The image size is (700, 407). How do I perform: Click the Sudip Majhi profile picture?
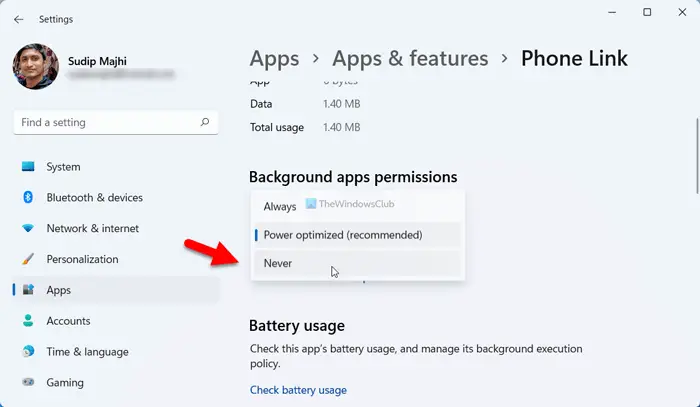pyautogui.click(x=36, y=66)
